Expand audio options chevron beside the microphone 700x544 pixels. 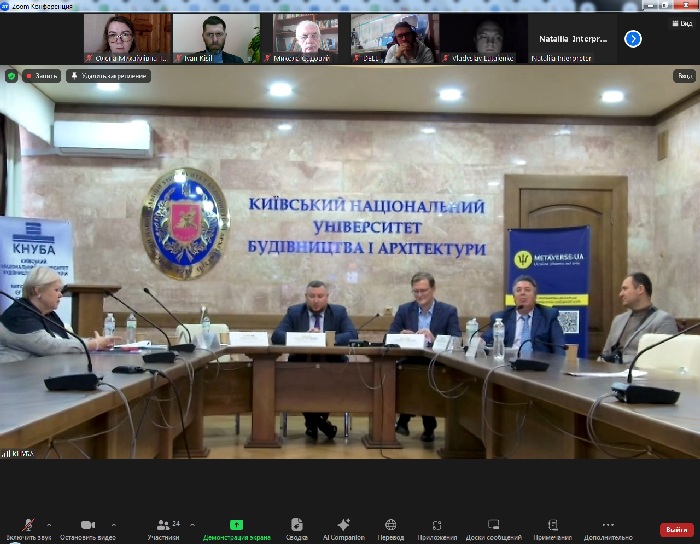pos(49,524)
